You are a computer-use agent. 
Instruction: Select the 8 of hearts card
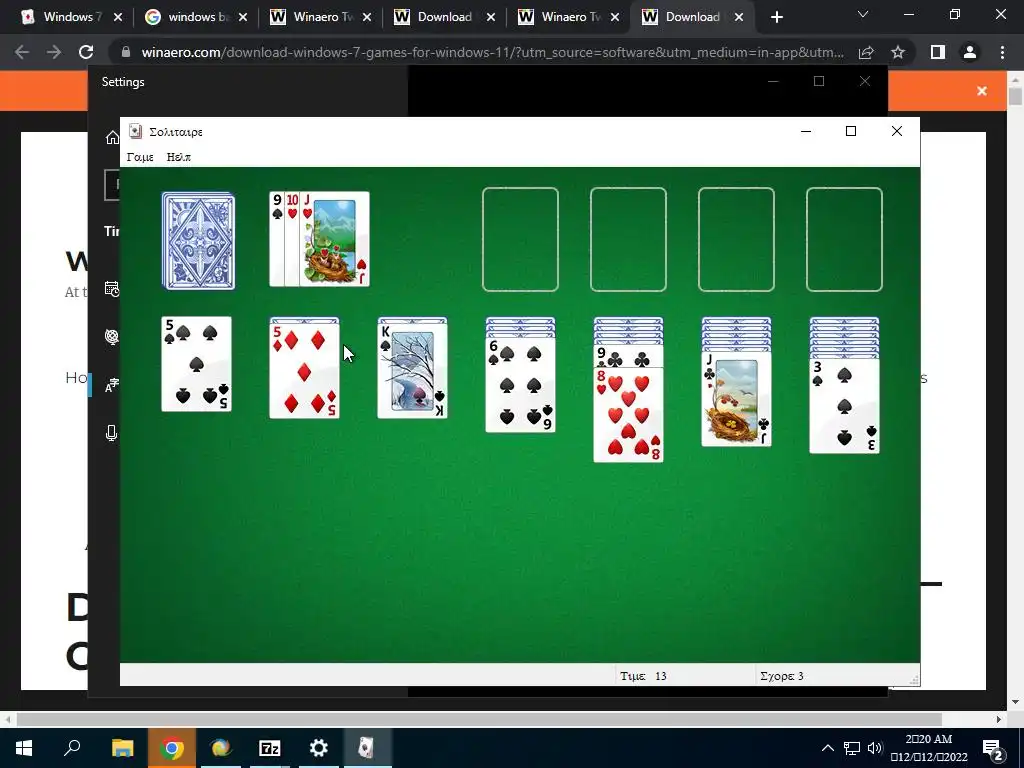point(628,415)
